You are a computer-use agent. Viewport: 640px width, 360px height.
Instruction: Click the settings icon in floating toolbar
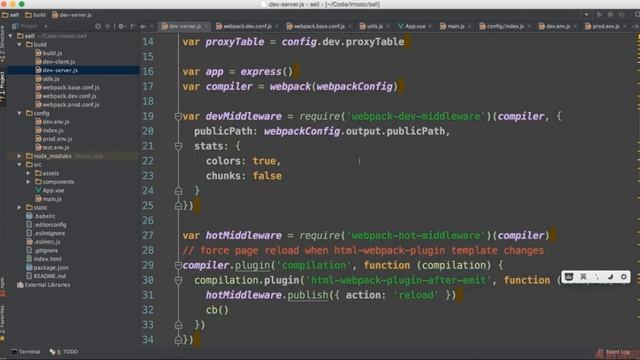624,277
